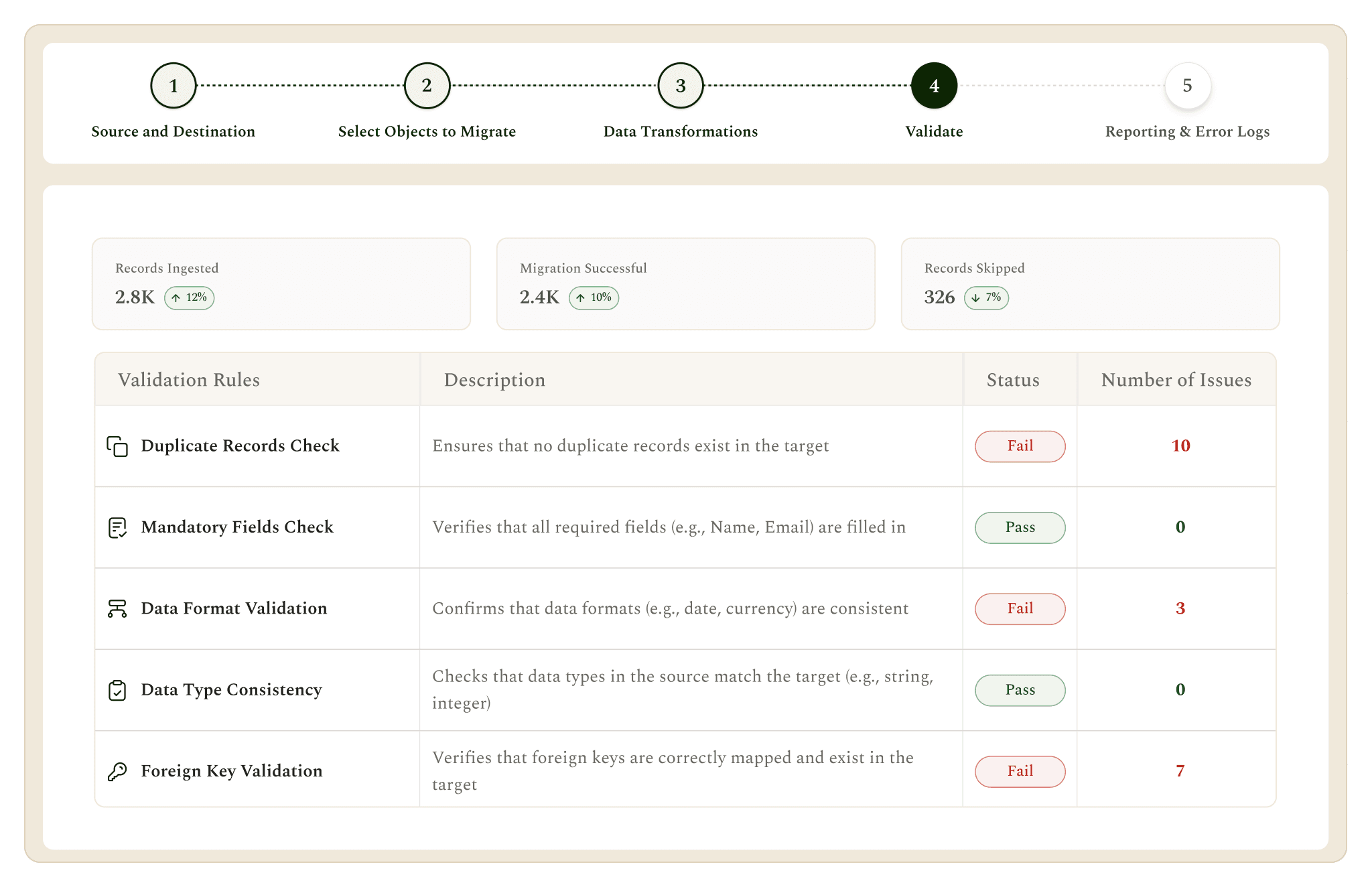Click issue count 7 for Foreign Key Validation
This screenshot has width=1372, height=887.
point(1180,771)
